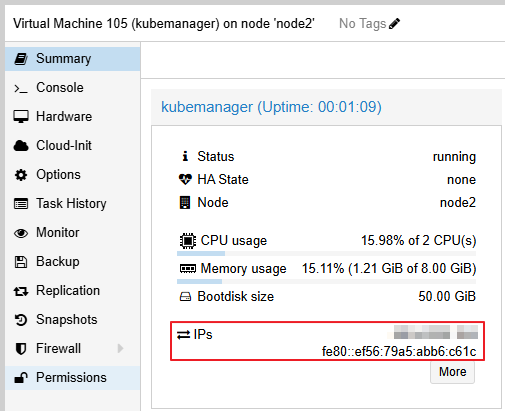The height and width of the screenshot is (411, 505).
Task: Edit tags with the pencil icon
Action: [394, 24]
